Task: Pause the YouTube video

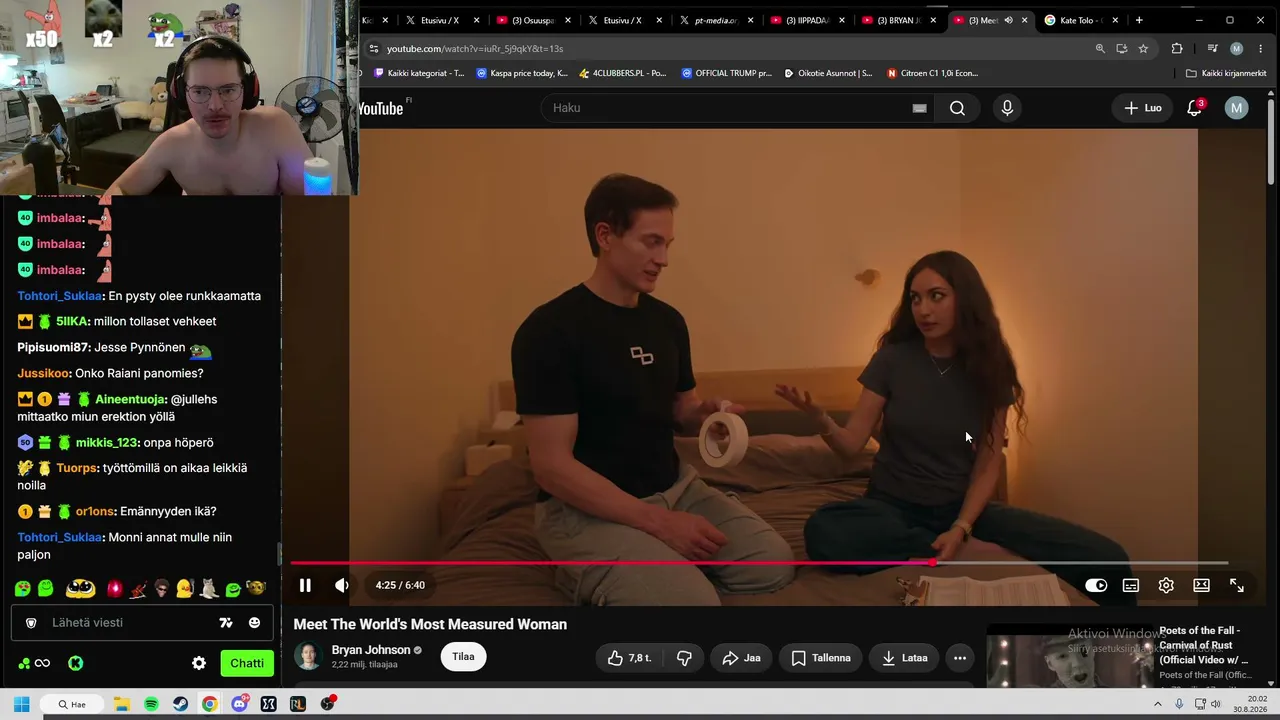Action: point(305,585)
